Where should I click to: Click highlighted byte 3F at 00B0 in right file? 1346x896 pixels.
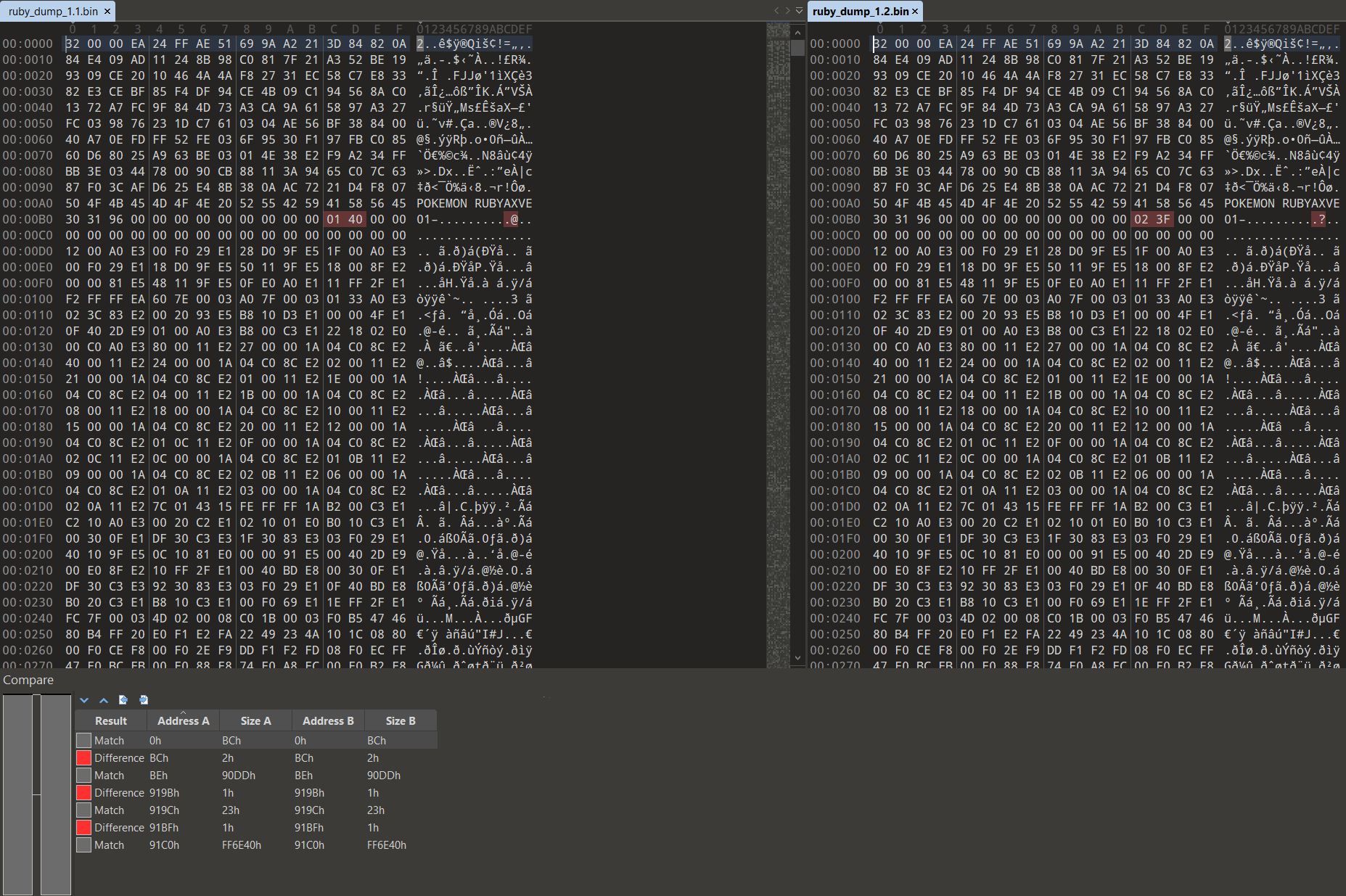coord(1163,219)
